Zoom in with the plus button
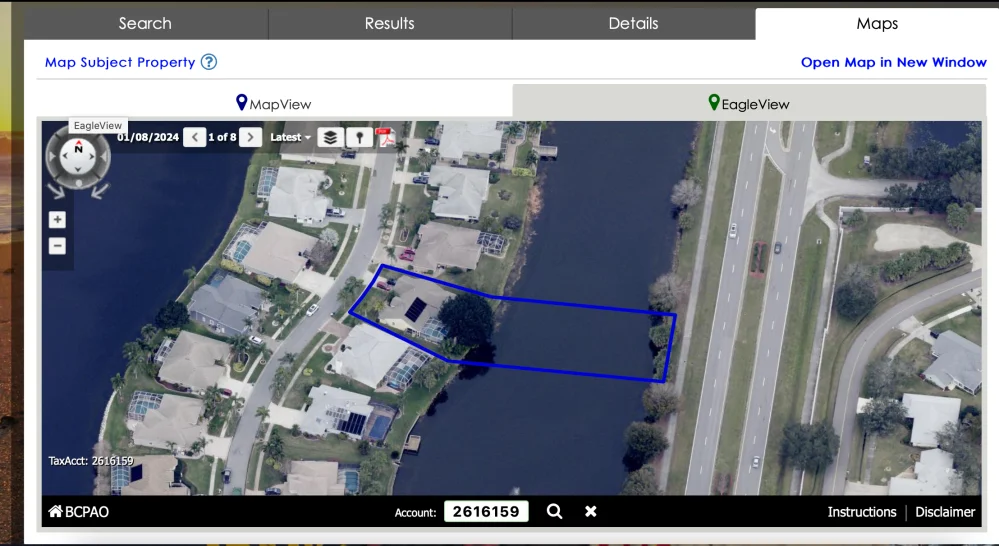Image resolution: width=999 pixels, height=546 pixels. pos(57,220)
